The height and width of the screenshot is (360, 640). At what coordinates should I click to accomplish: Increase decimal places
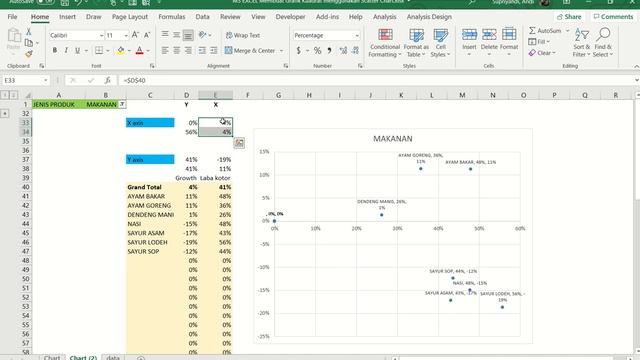pyautogui.click(x=343, y=51)
